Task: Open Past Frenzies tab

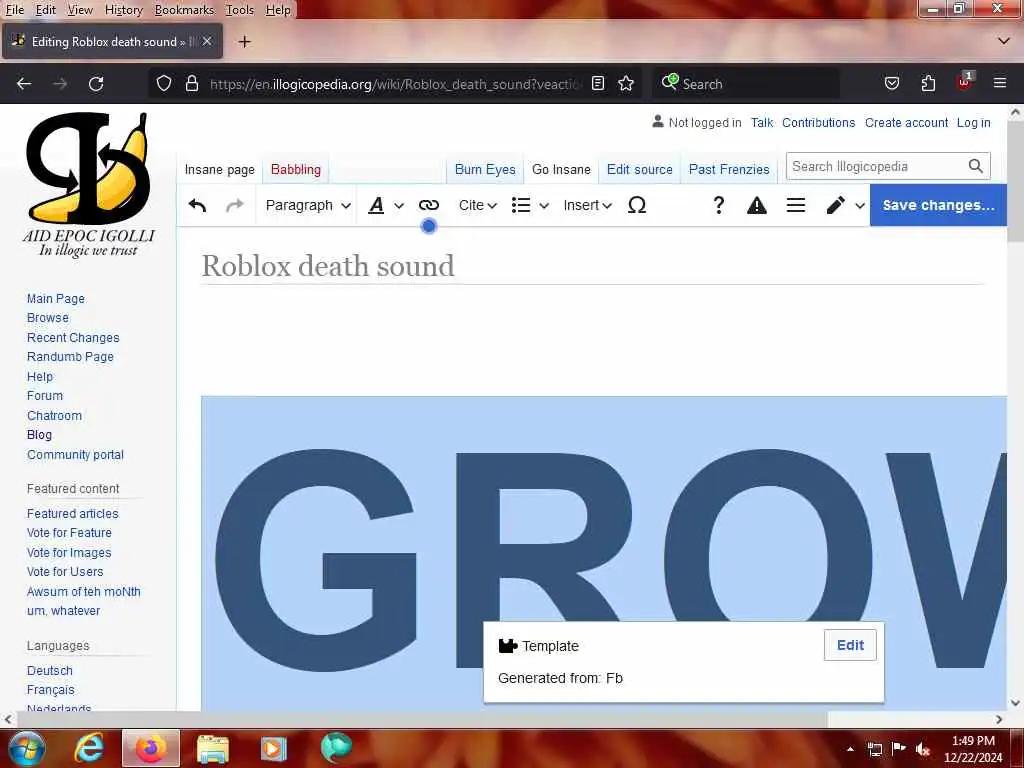Action: click(729, 170)
